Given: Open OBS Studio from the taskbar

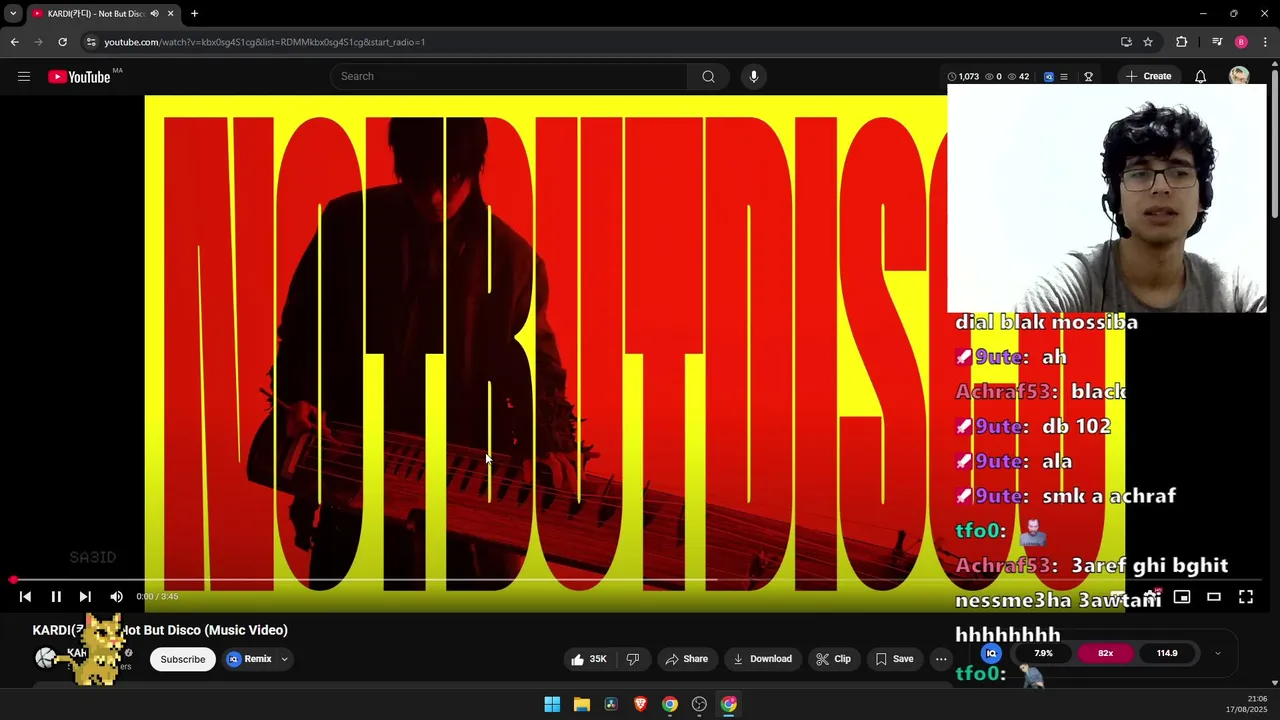Looking at the screenshot, I should point(699,704).
